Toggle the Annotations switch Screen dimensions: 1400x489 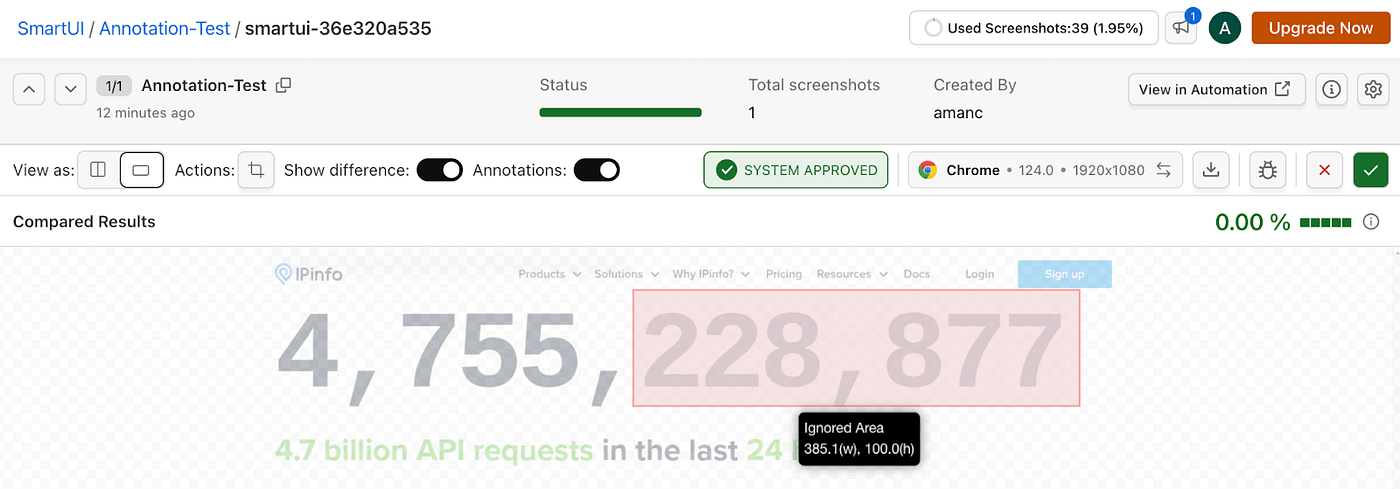click(x=597, y=170)
